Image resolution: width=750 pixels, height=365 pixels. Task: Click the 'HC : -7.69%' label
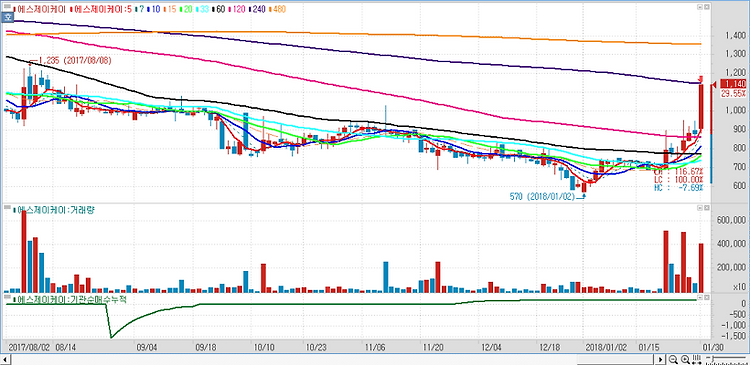679,188
